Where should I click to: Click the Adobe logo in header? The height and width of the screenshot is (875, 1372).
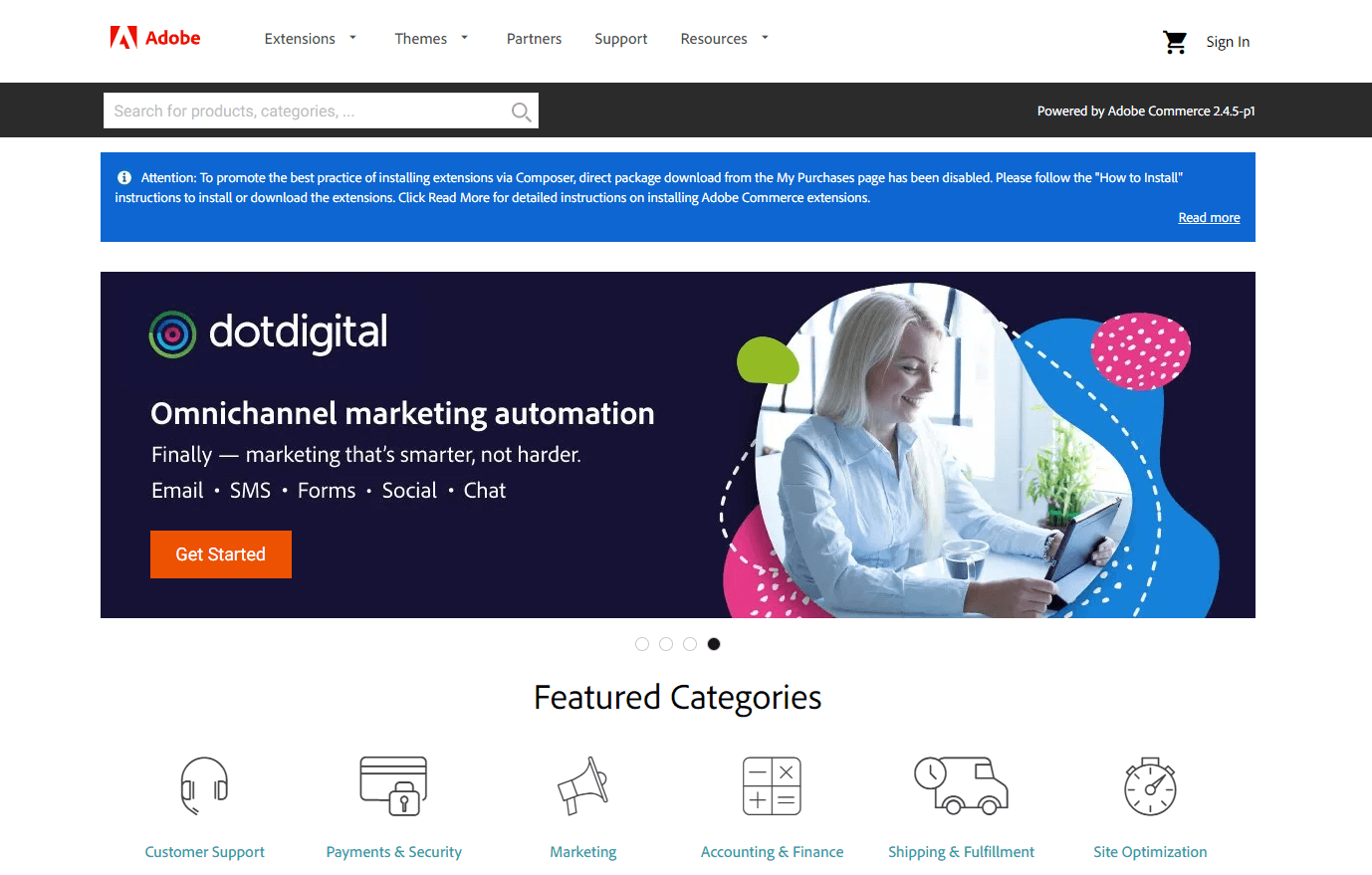click(x=155, y=38)
